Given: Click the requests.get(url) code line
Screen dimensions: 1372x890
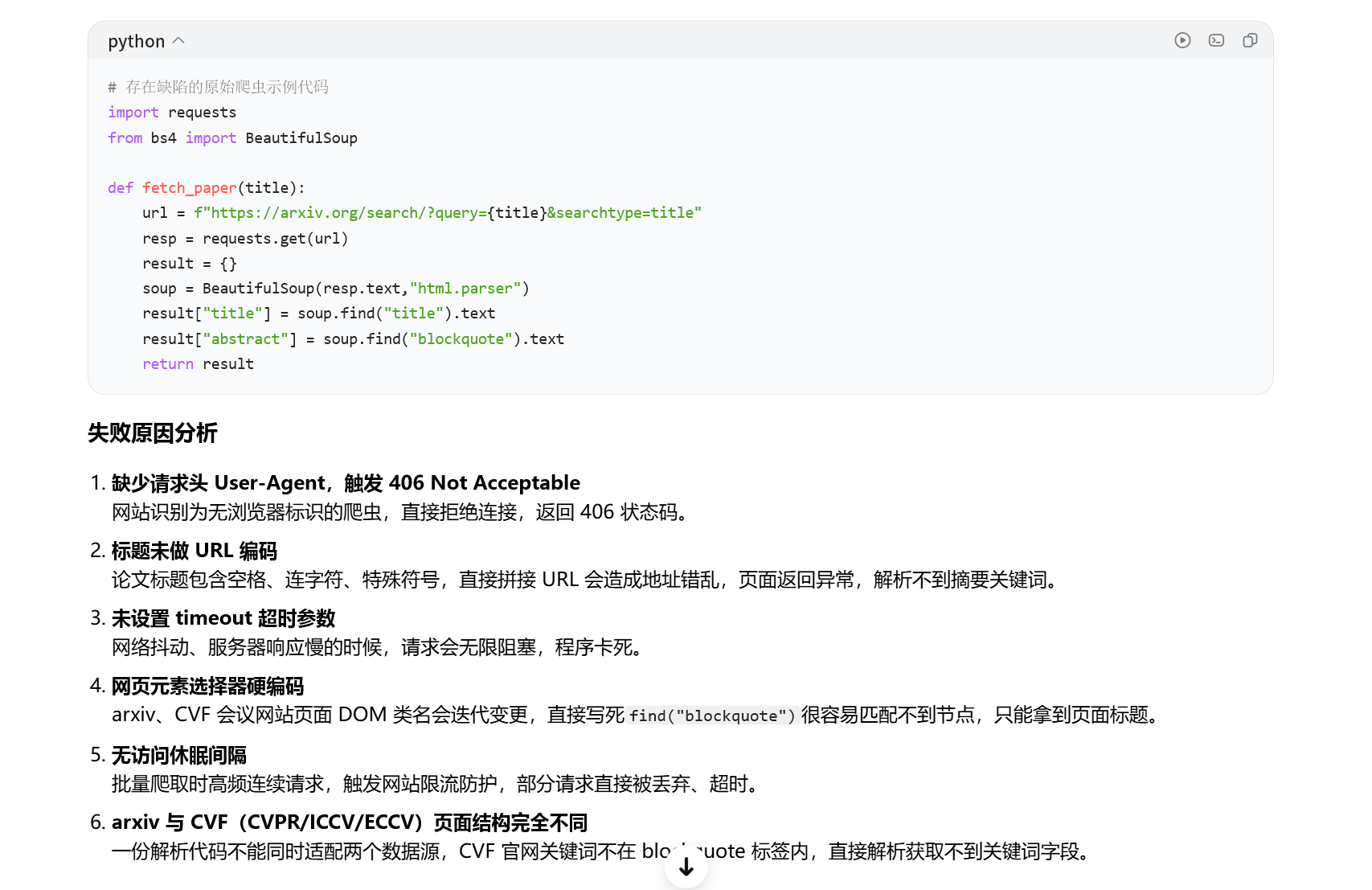Looking at the screenshot, I should click(x=245, y=239).
